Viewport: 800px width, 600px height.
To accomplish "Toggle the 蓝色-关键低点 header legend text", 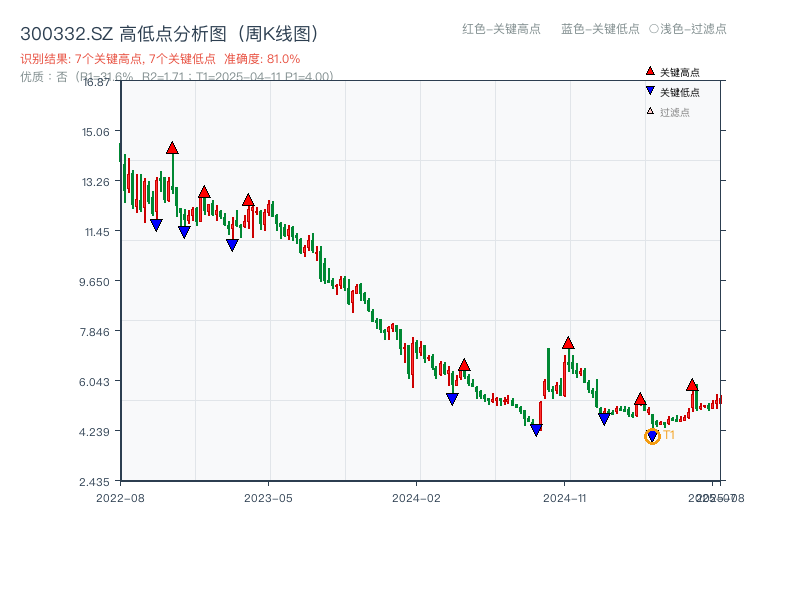I will (600, 29).
